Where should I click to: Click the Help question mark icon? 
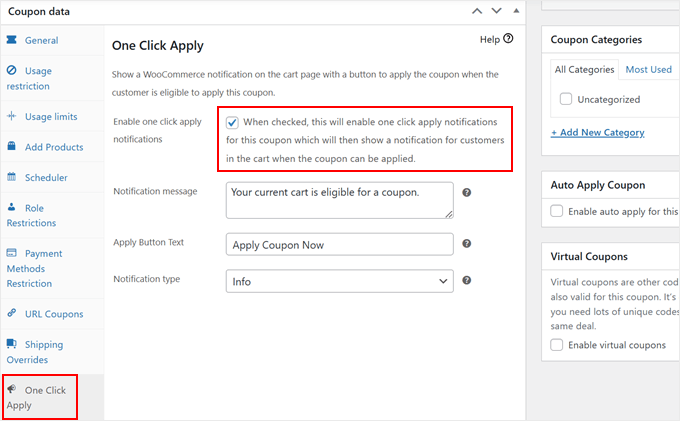(508, 39)
